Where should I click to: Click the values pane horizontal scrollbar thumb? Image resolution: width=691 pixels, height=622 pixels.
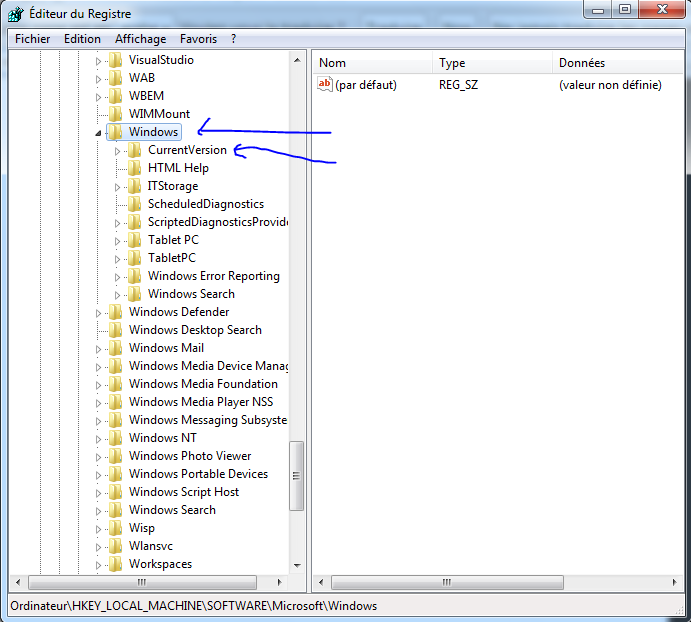tap(447, 582)
